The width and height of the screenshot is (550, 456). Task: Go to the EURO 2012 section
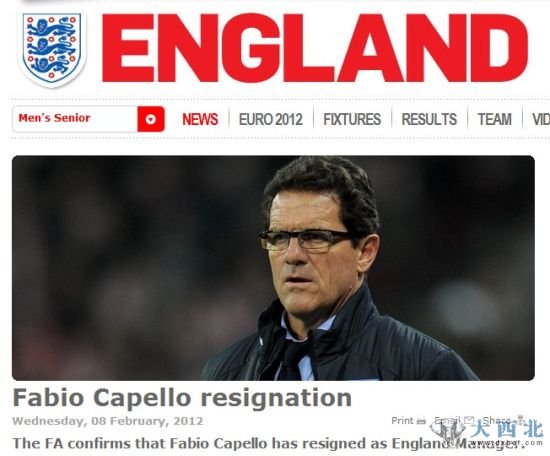point(270,119)
